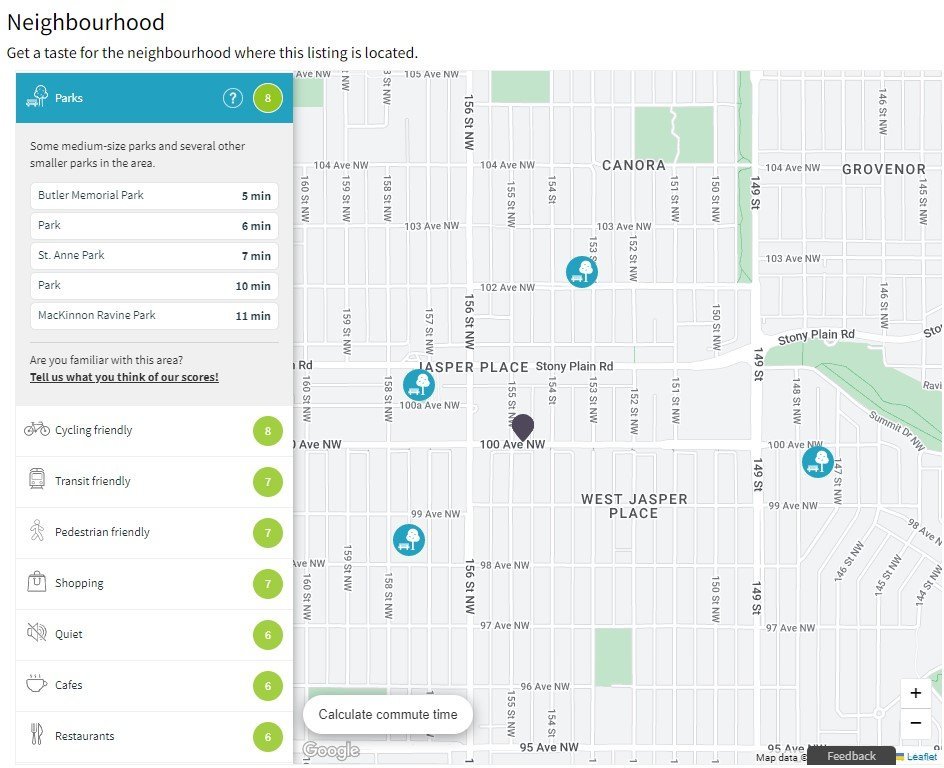Select the Restaurants category row

(x=154, y=737)
